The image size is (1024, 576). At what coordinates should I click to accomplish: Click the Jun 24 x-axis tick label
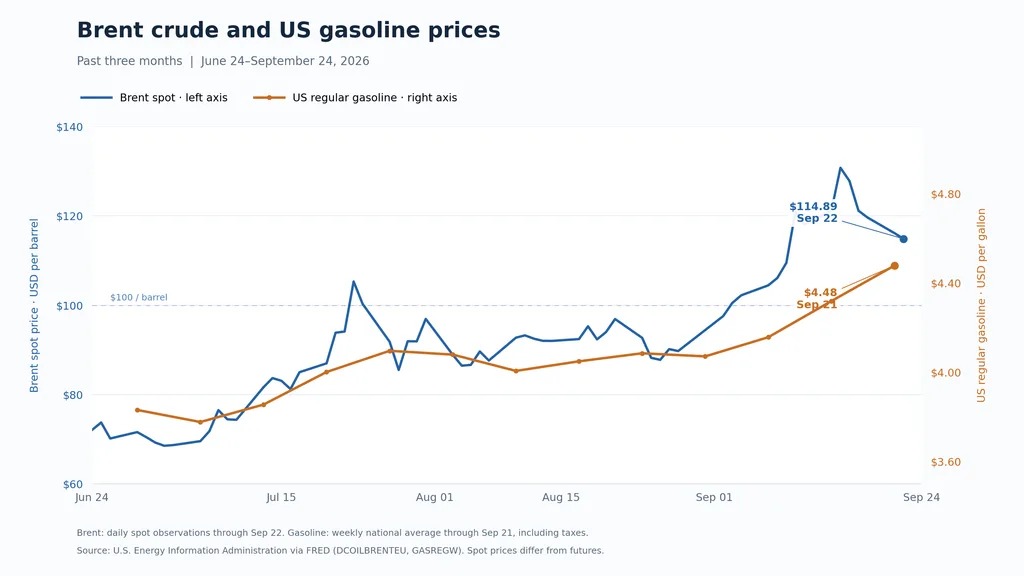[x=91, y=498]
